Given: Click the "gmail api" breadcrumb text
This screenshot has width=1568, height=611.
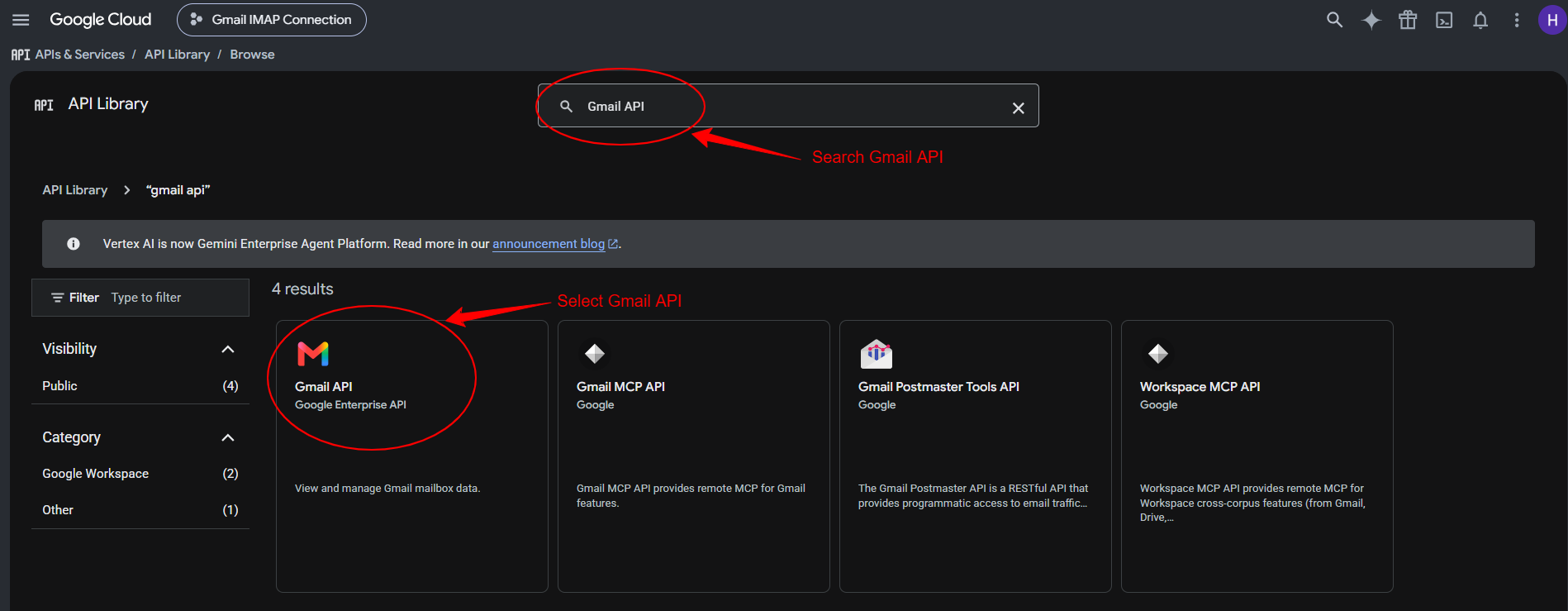Looking at the screenshot, I should point(178,190).
